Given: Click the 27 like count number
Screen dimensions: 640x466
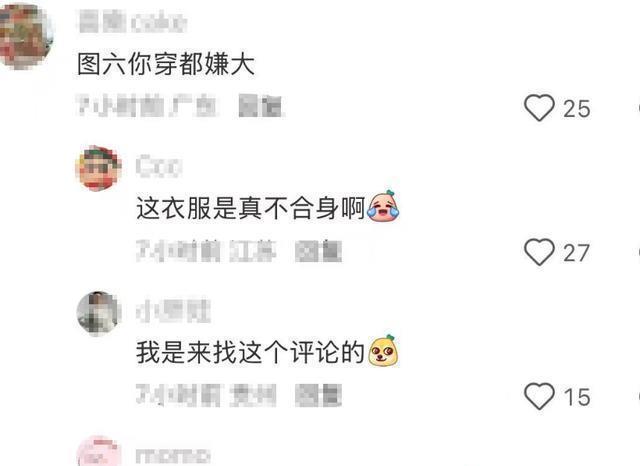Looking at the screenshot, I should click(576, 253).
